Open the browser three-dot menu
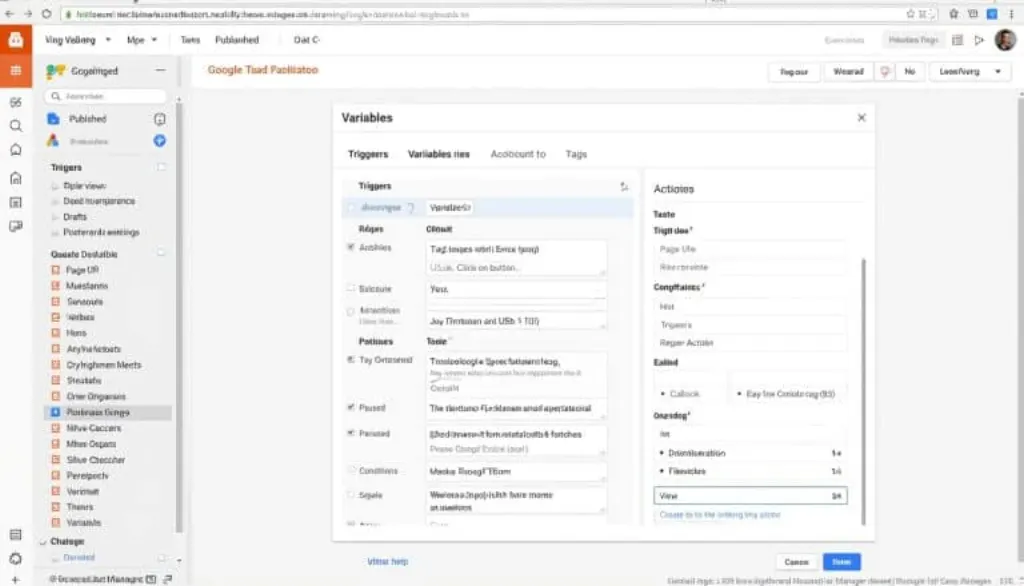 [x=1011, y=14]
